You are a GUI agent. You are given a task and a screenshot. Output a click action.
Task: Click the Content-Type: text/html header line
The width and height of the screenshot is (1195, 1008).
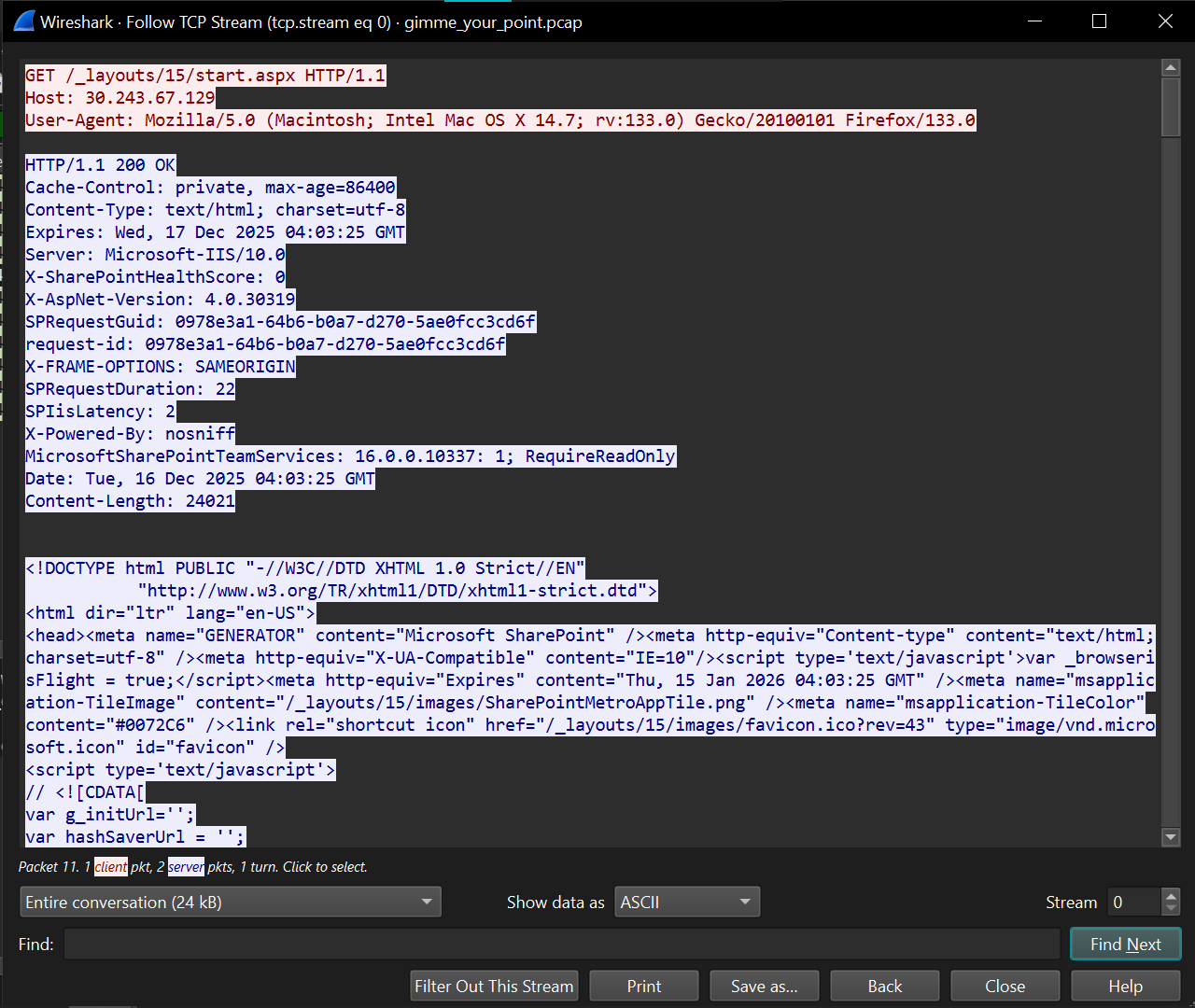215,210
